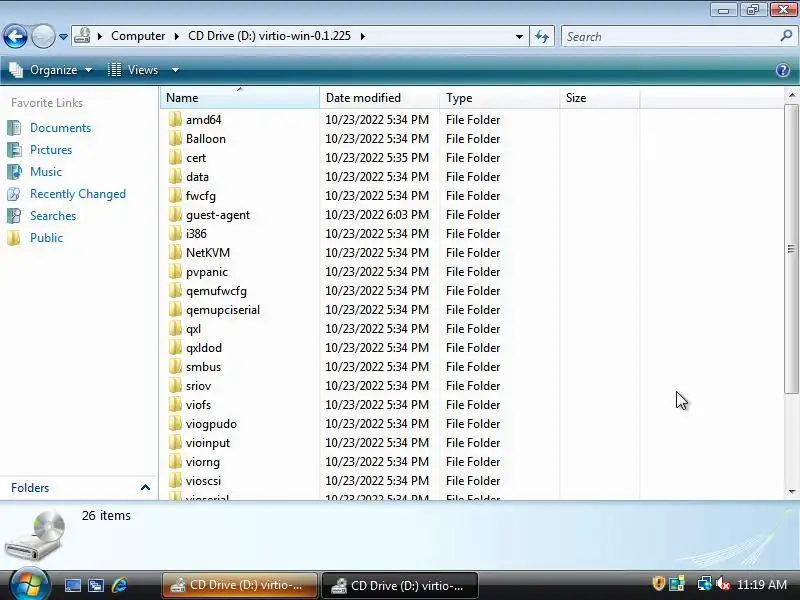Focus the Search input field
The height and width of the screenshot is (600, 800).
coord(669,36)
